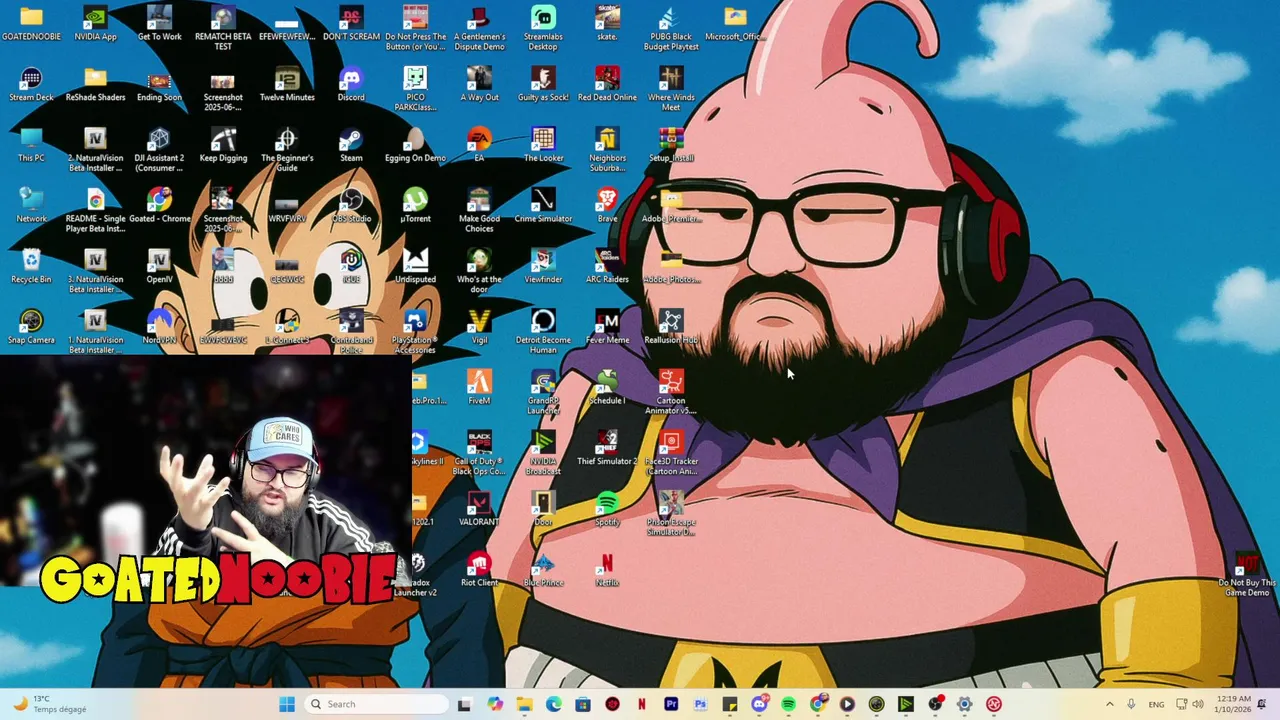This screenshot has height=720, width=1280.
Task: Open the GOATEDNOOBIE folder on the desktop
Action: coord(31,24)
